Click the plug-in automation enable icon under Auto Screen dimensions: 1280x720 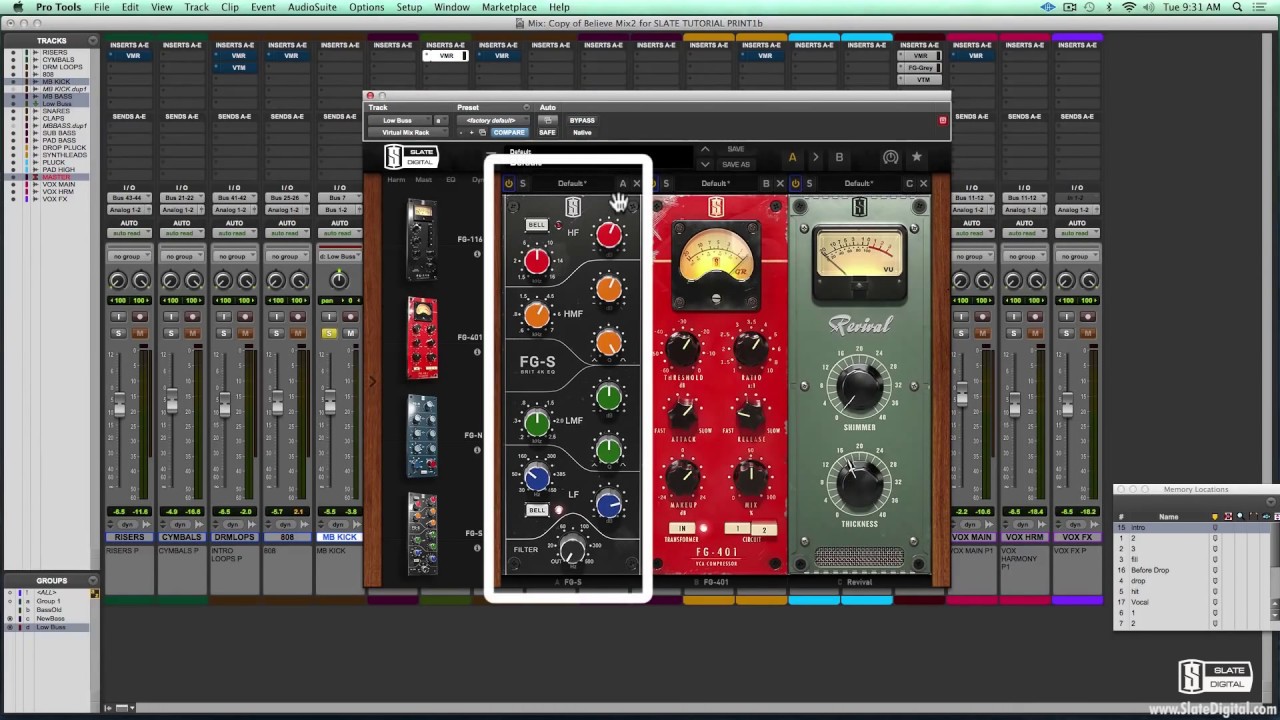547,120
